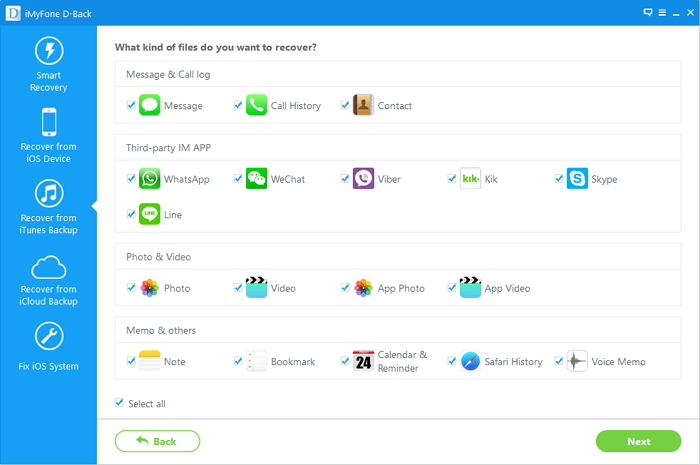Screen dimensions: 700x465
Task: Open the hamburger menu in title bar
Action: coord(662,12)
